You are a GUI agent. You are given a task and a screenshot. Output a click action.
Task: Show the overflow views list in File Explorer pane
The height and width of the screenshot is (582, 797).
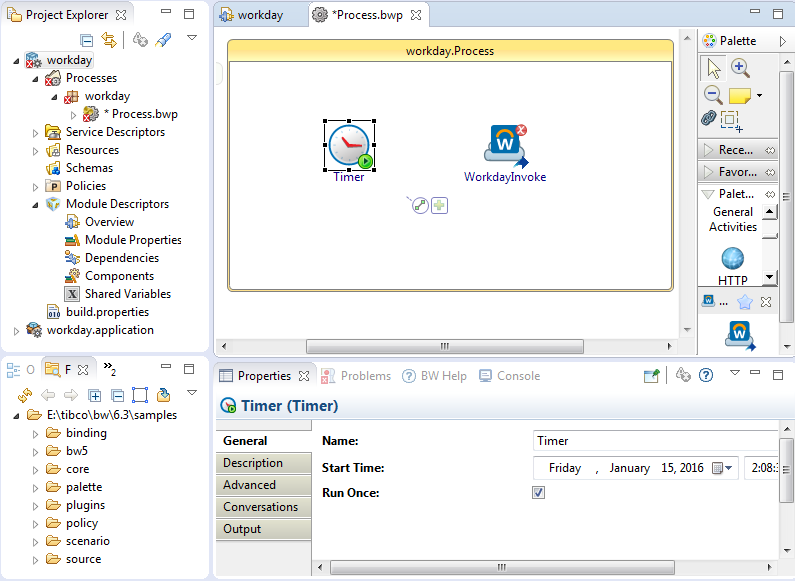(109, 369)
